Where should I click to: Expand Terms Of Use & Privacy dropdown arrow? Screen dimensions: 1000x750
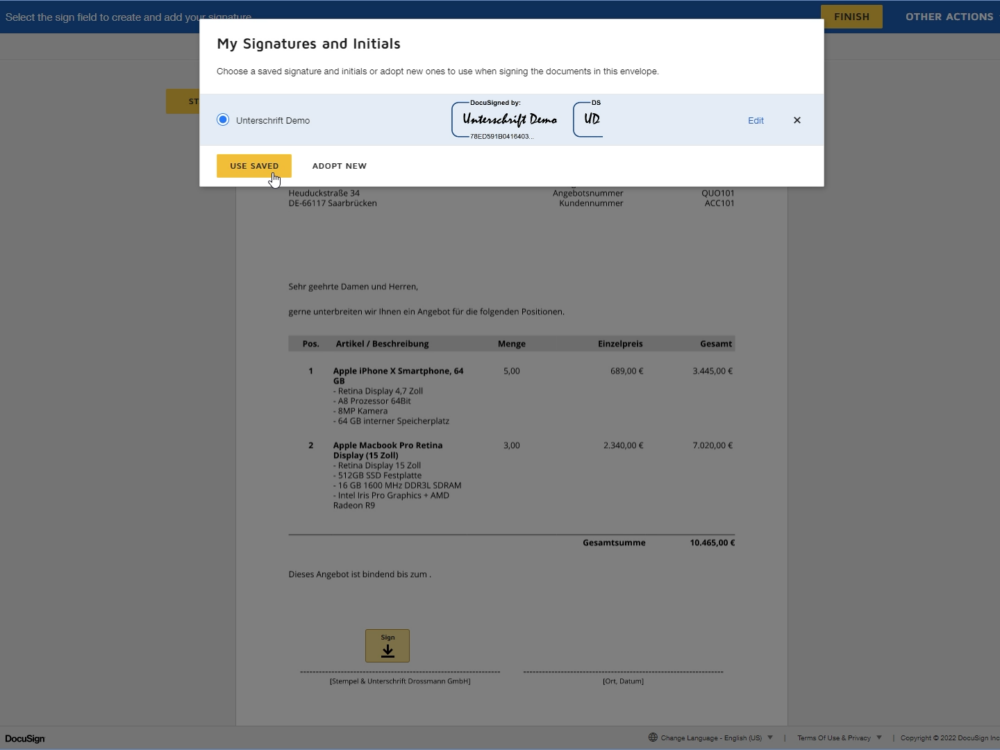(878, 738)
